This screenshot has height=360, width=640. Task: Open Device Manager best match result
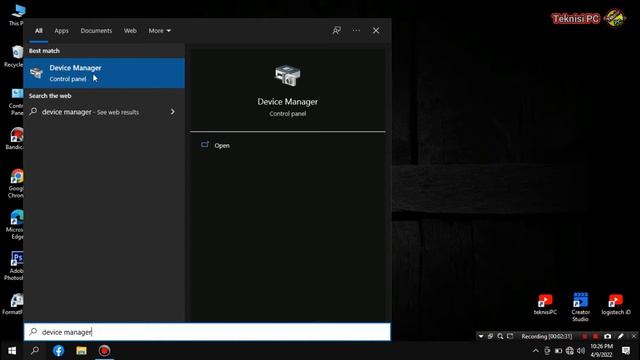[x=104, y=73]
